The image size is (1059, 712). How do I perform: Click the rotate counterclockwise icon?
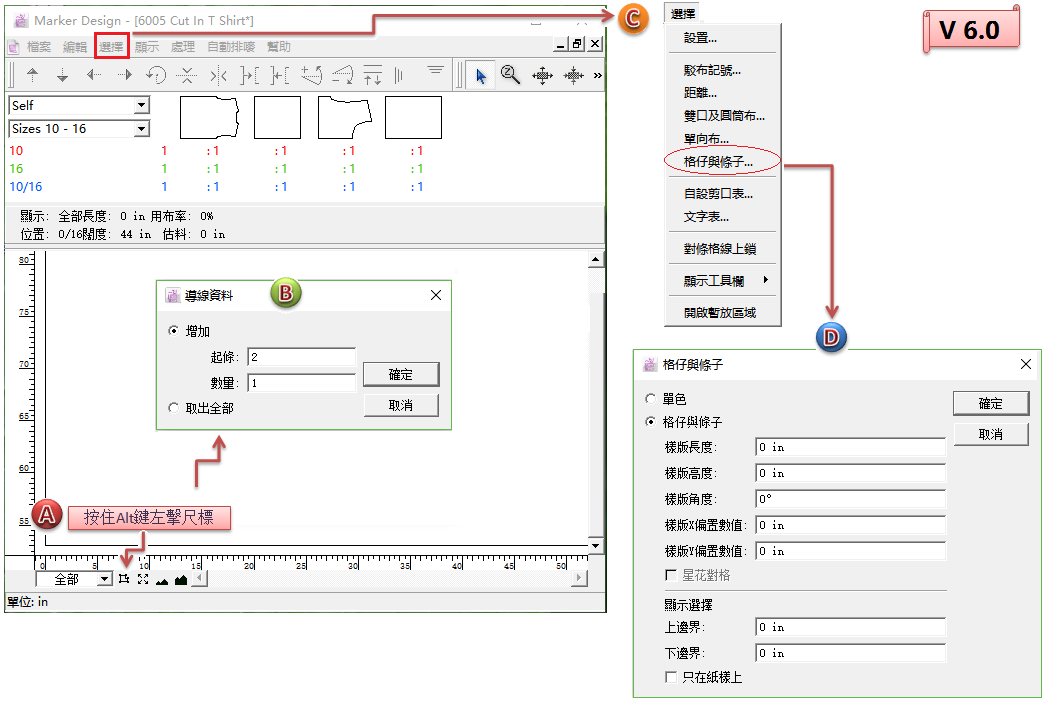156,75
